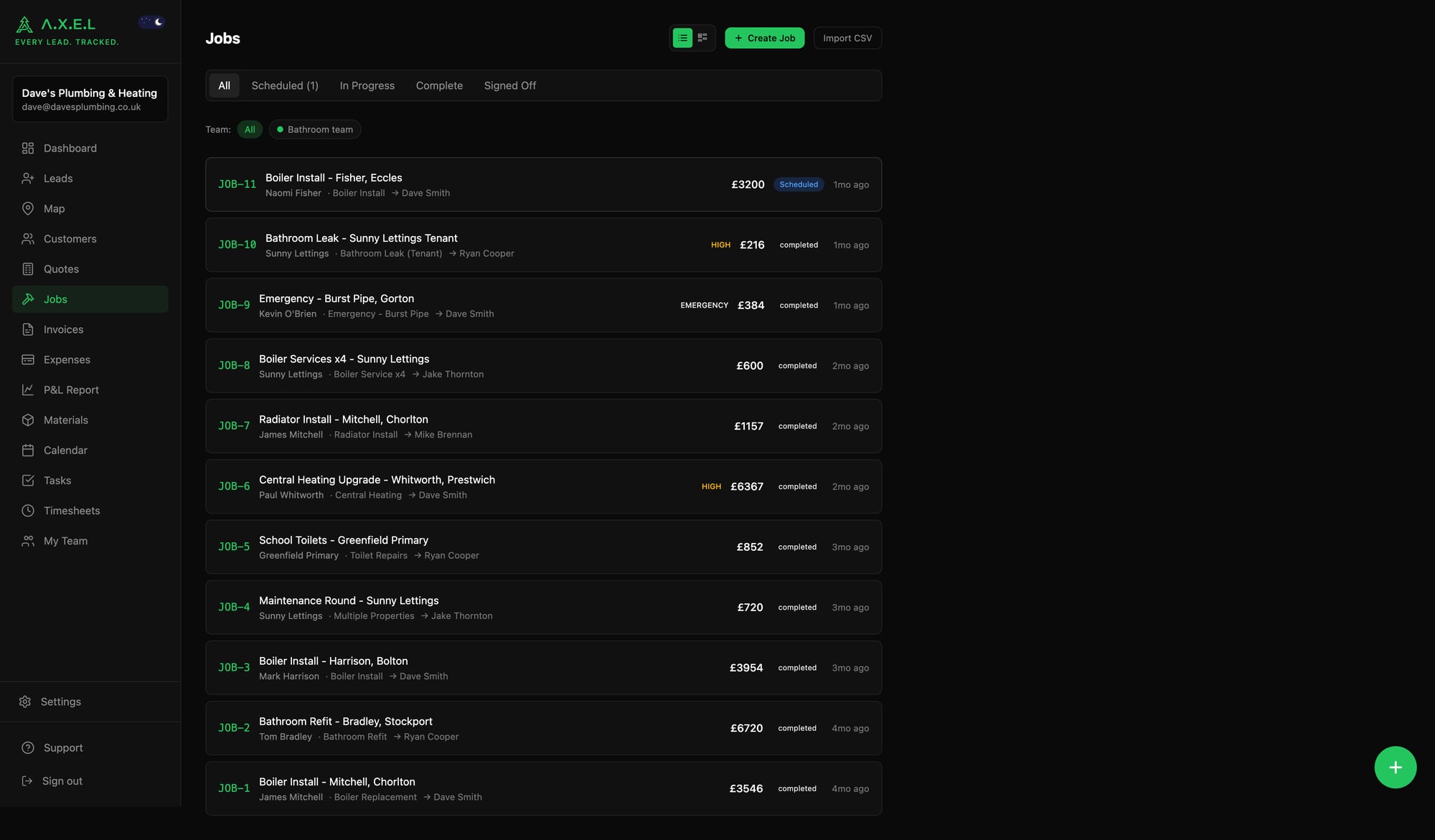View the P&L Report
The width and height of the screenshot is (1435, 840).
point(70,390)
